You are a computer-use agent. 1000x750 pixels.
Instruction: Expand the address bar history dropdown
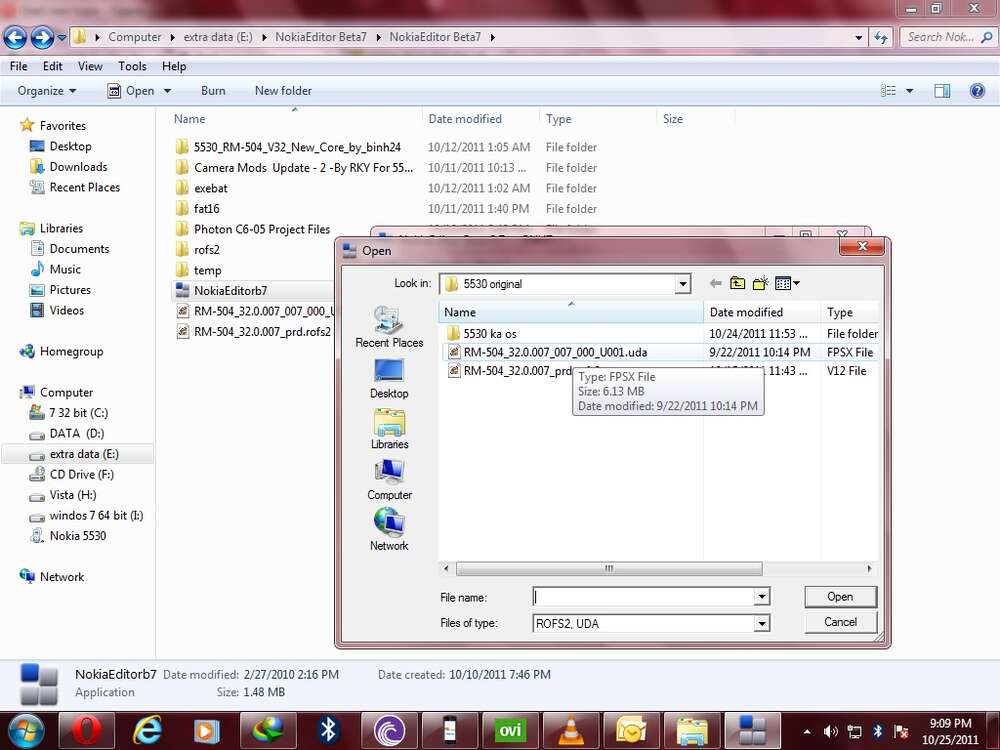click(x=858, y=38)
